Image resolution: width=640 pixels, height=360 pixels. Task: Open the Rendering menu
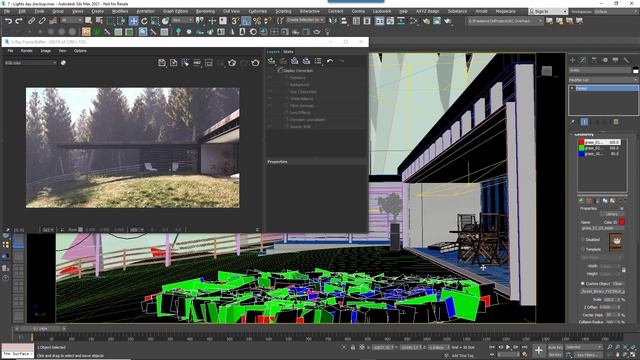coord(205,11)
